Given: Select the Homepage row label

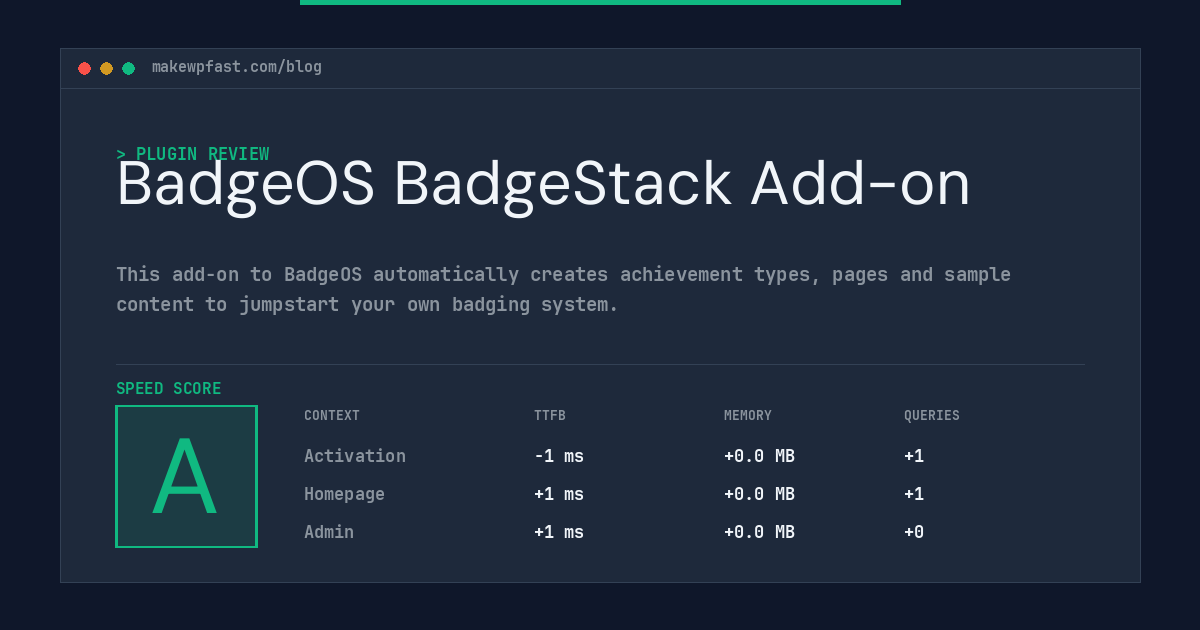Looking at the screenshot, I should (344, 494).
